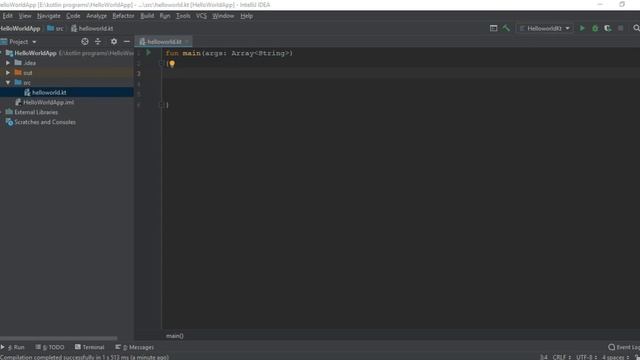
Task: Open the Window menu
Action: [223, 16]
